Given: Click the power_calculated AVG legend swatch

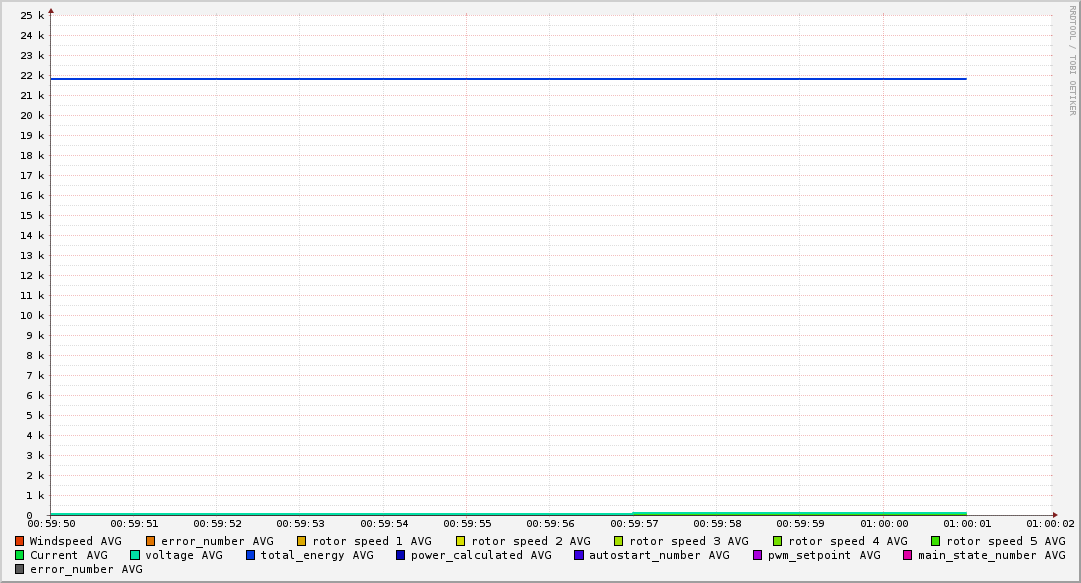Looking at the screenshot, I should click(401, 555).
